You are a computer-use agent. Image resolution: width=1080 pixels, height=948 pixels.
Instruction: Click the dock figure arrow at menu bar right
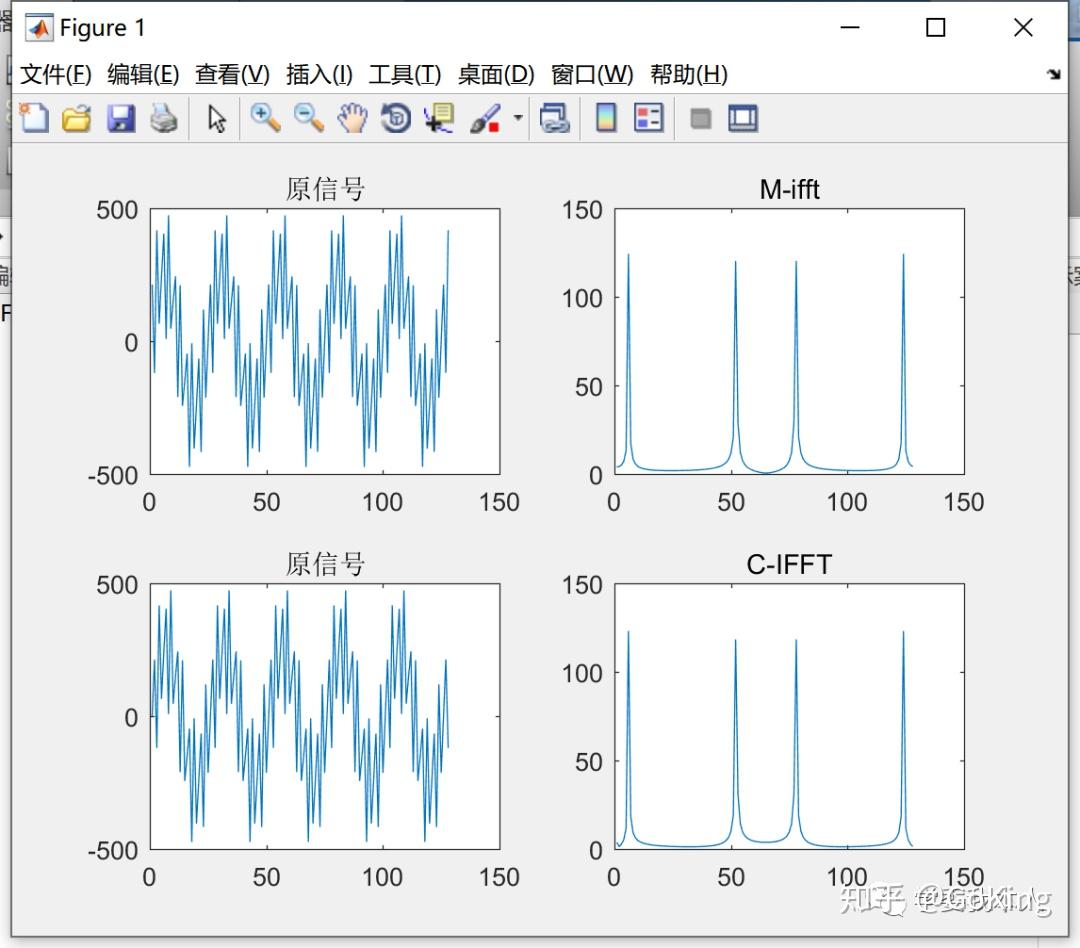click(1053, 74)
